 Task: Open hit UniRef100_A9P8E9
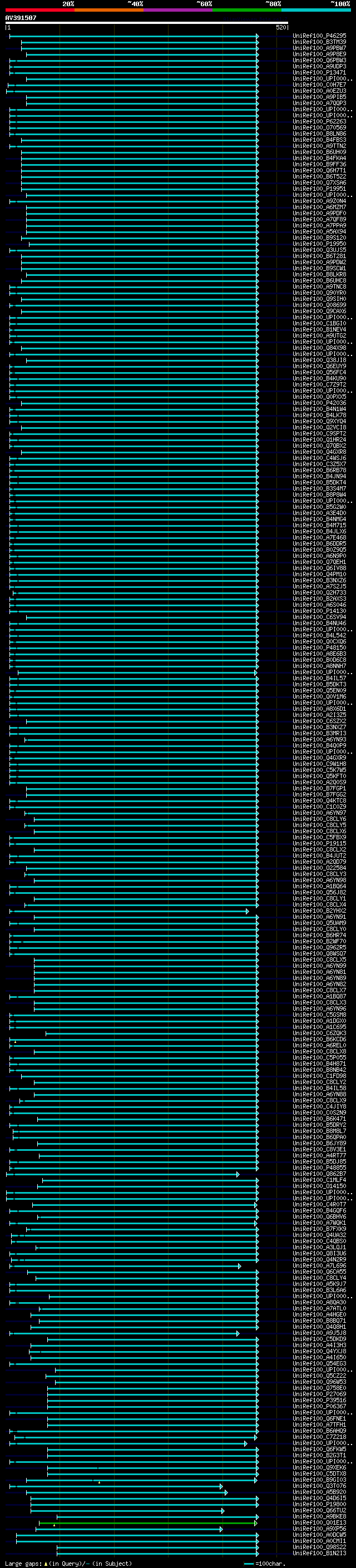pyautogui.click(x=319, y=54)
